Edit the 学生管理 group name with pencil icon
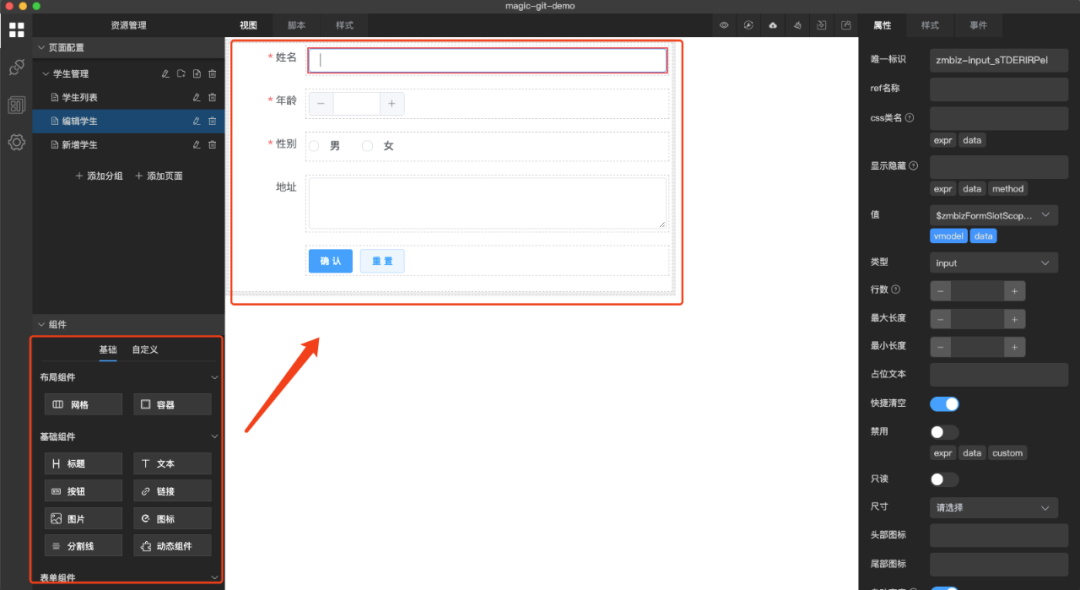Viewport: 1080px width, 590px height. (165, 74)
